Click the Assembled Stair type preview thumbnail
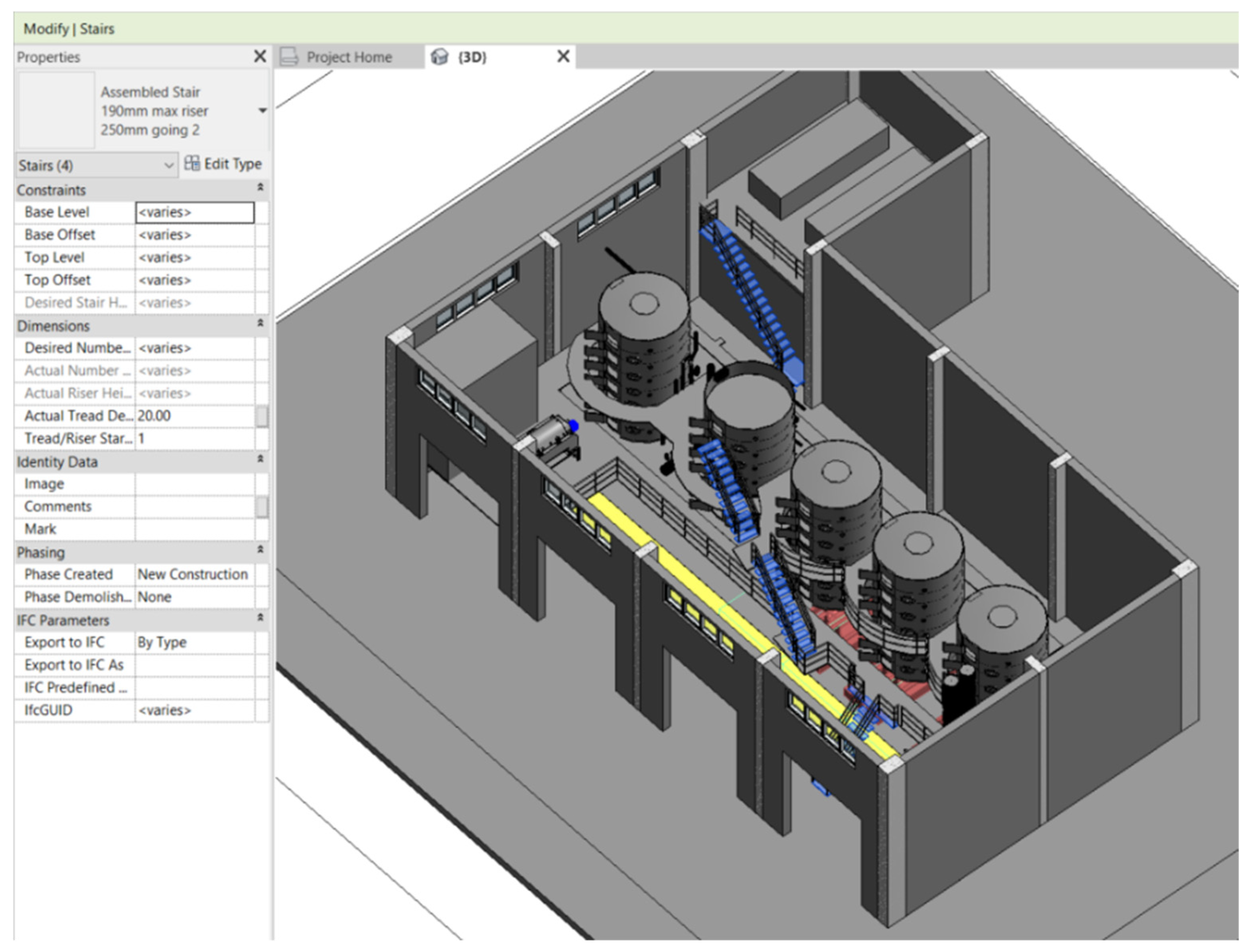Image resolution: width=1249 pixels, height=952 pixels. 56,110
